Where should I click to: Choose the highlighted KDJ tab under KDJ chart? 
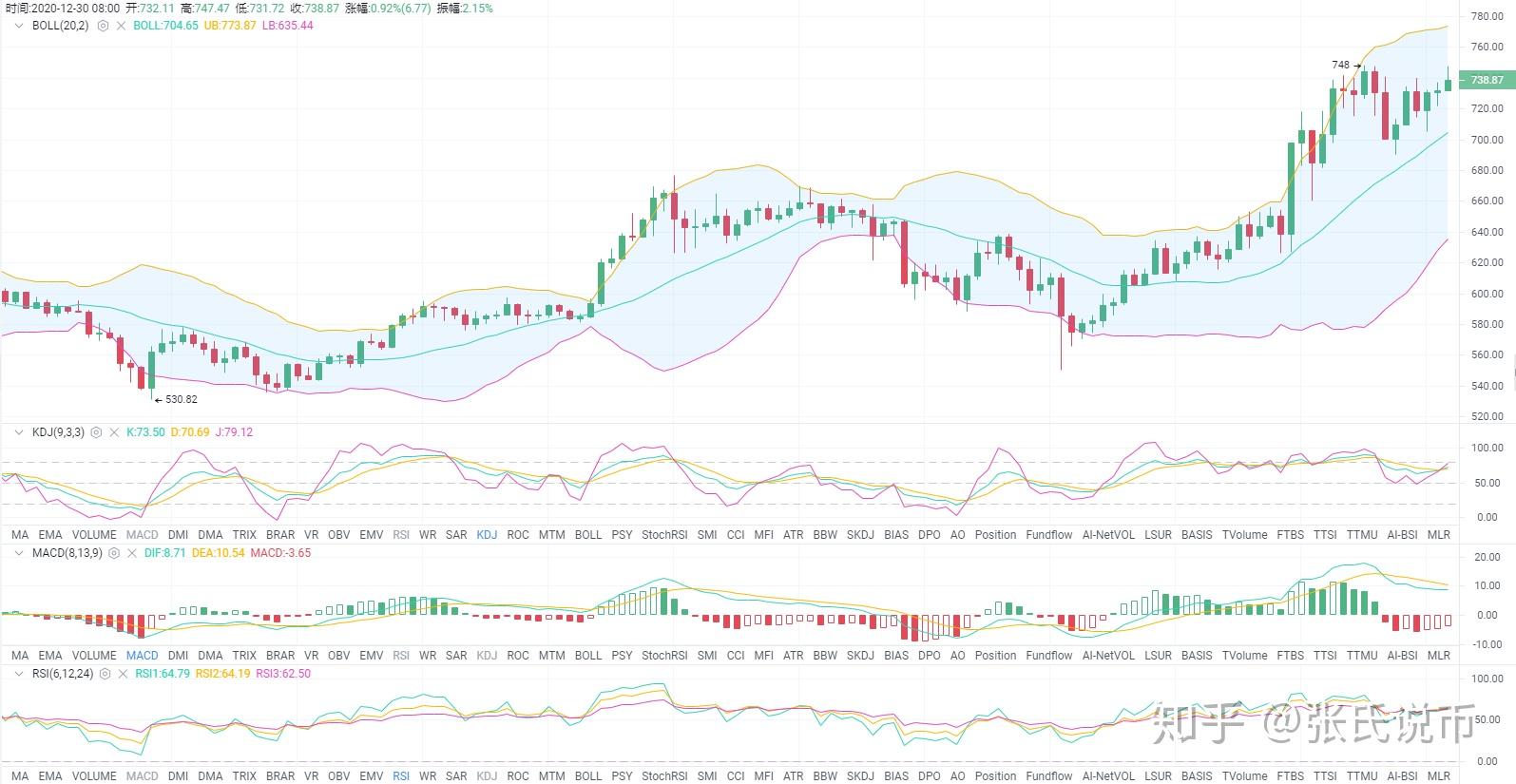[487, 535]
